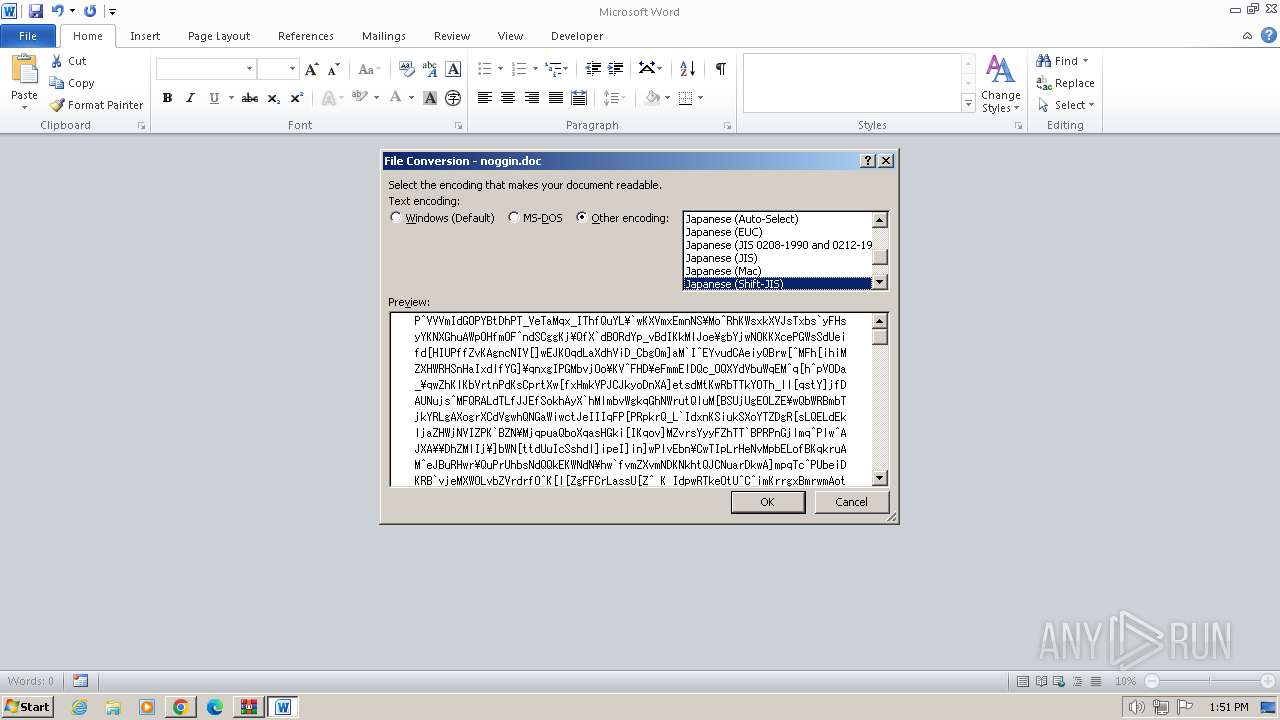Expand the Styles gallery More arrow
Image resolution: width=1280 pixels, height=720 pixels.
[x=968, y=104]
